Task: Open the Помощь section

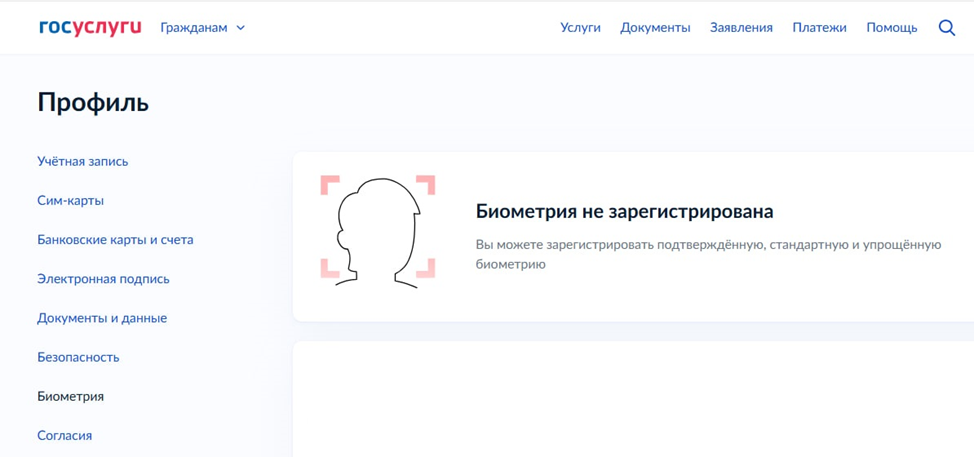Action: pos(891,28)
